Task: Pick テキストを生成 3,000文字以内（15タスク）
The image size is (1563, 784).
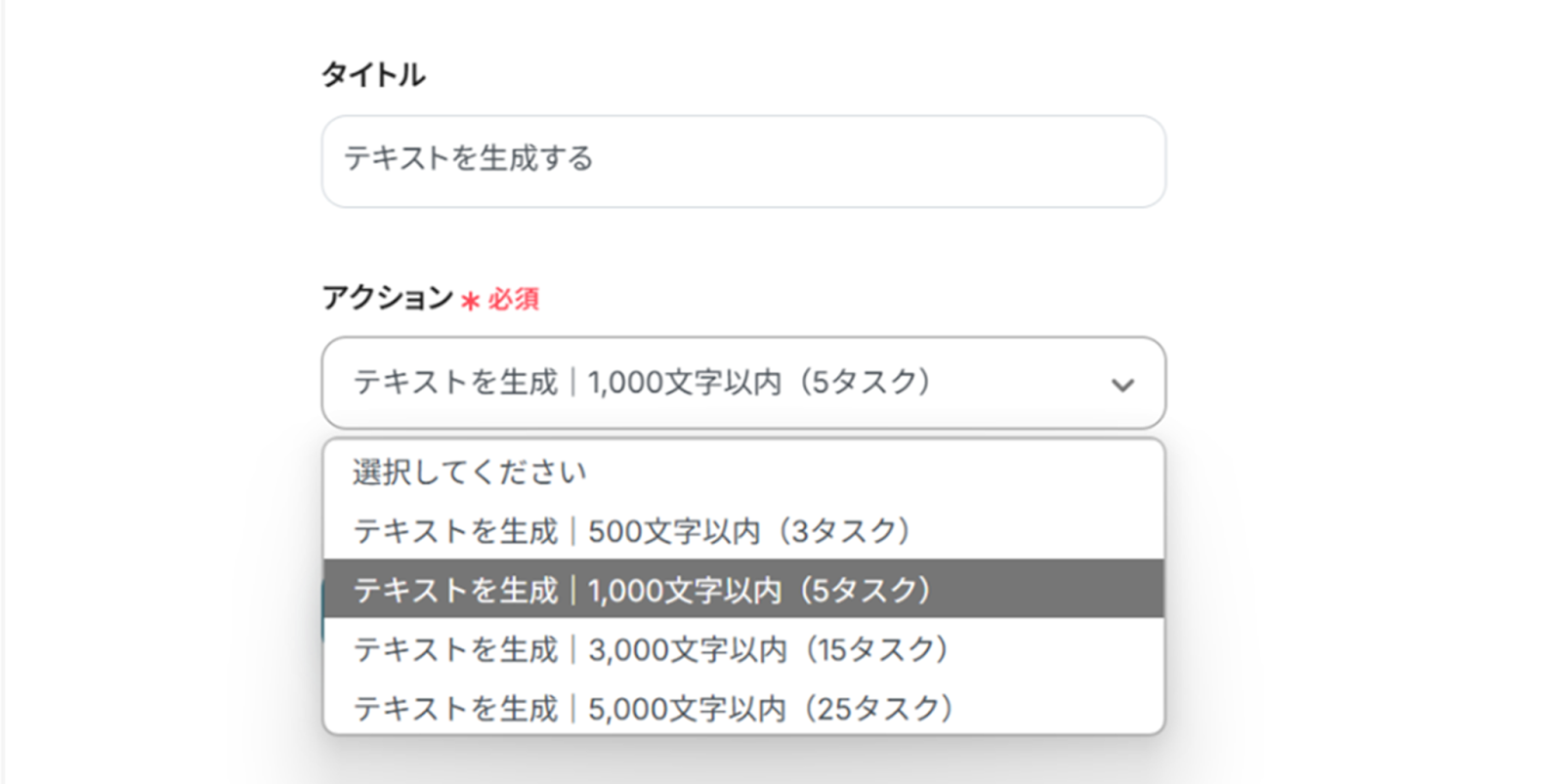Action: [x=651, y=649]
